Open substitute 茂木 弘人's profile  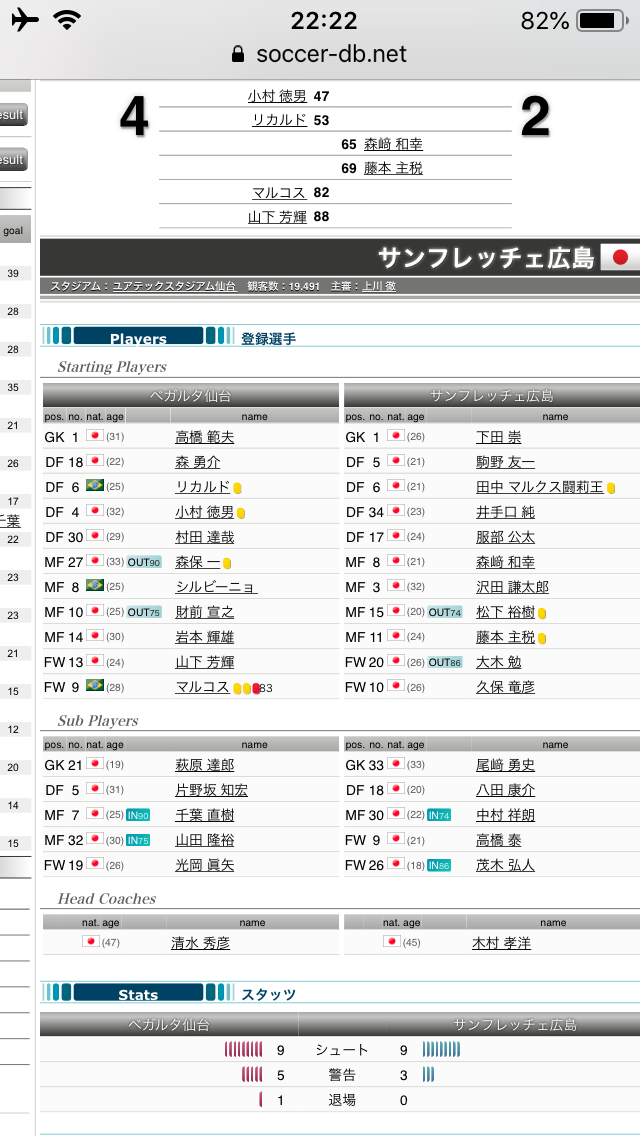point(505,865)
